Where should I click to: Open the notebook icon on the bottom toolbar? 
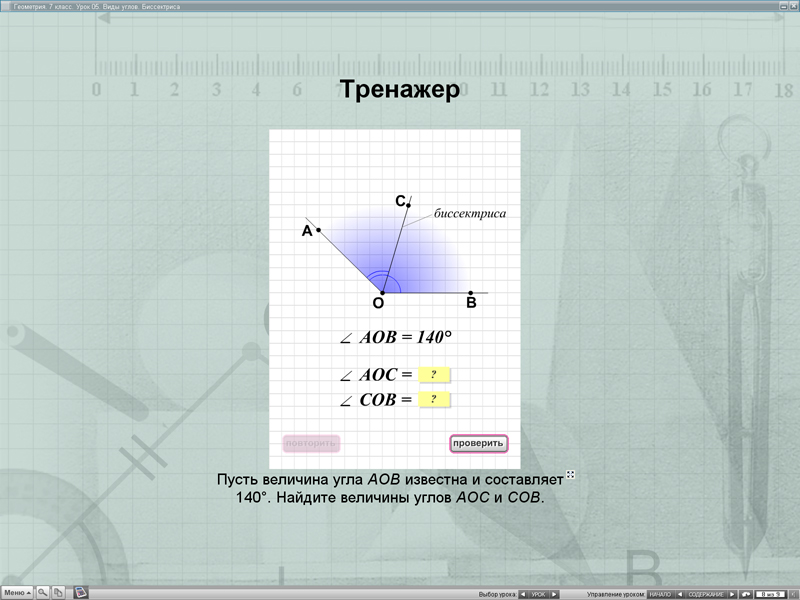[x=81, y=593]
